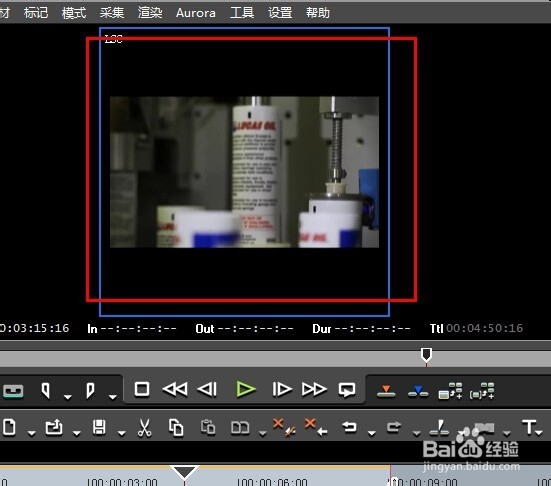Click the preview scrub bar position marker
The image size is (551, 486).
point(426,355)
